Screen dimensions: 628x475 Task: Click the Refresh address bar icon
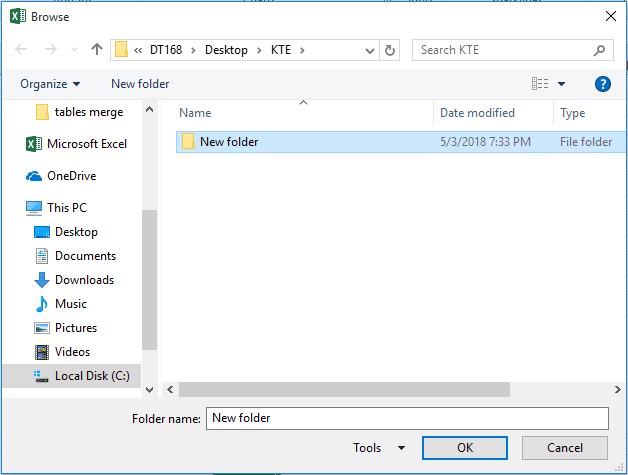pyautogui.click(x=390, y=49)
